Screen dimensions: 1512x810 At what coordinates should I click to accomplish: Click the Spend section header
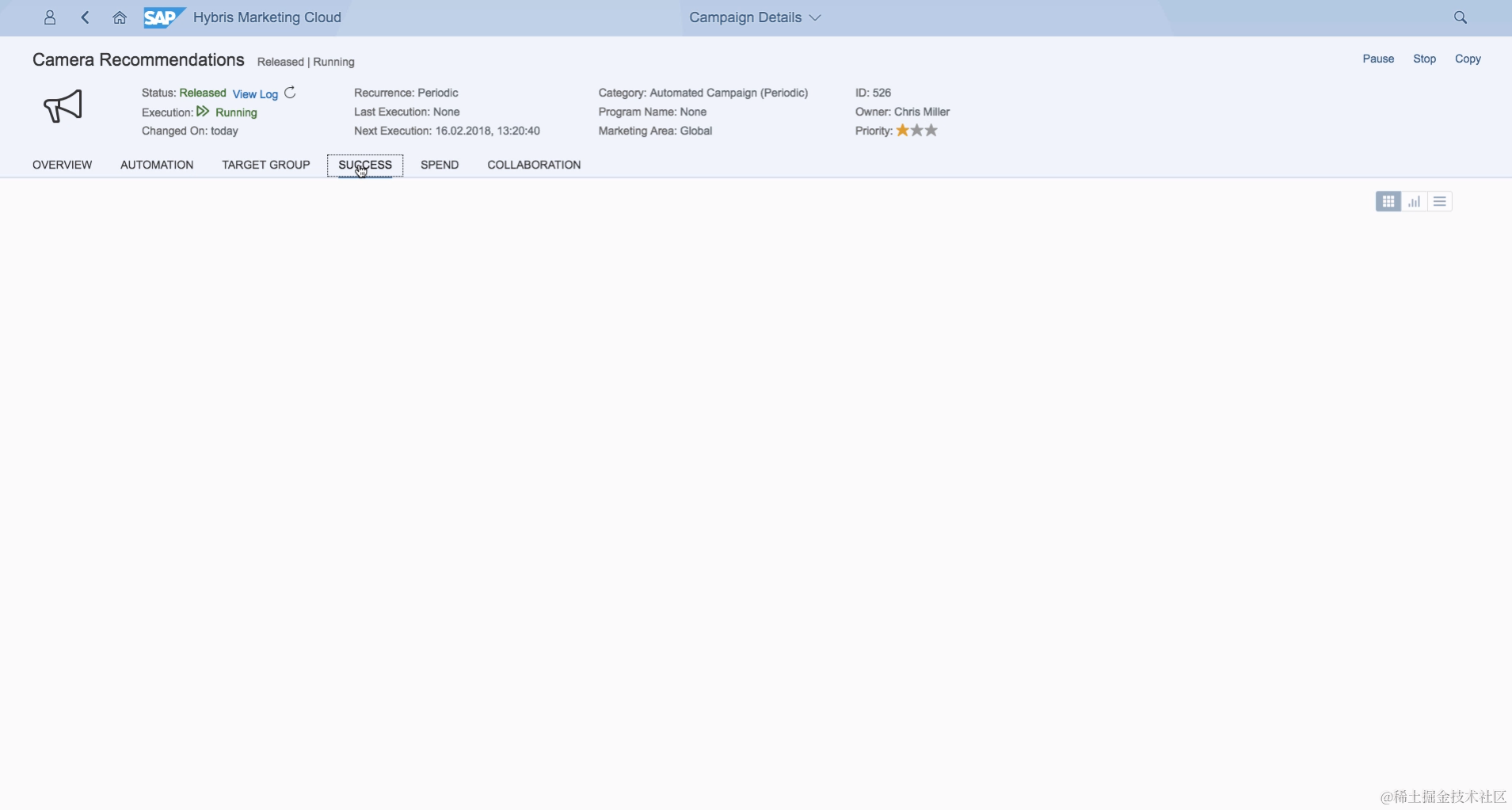(440, 165)
